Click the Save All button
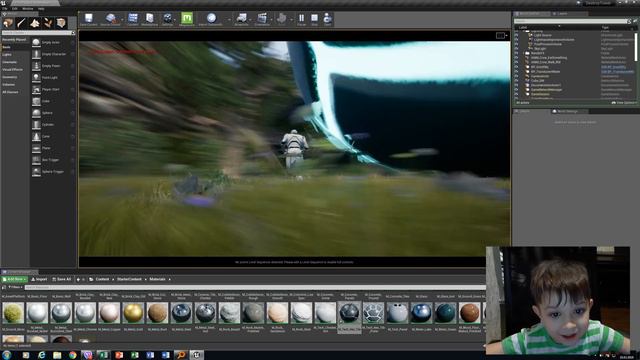Viewport: 640px width, 360px height. [x=62, y=279]
